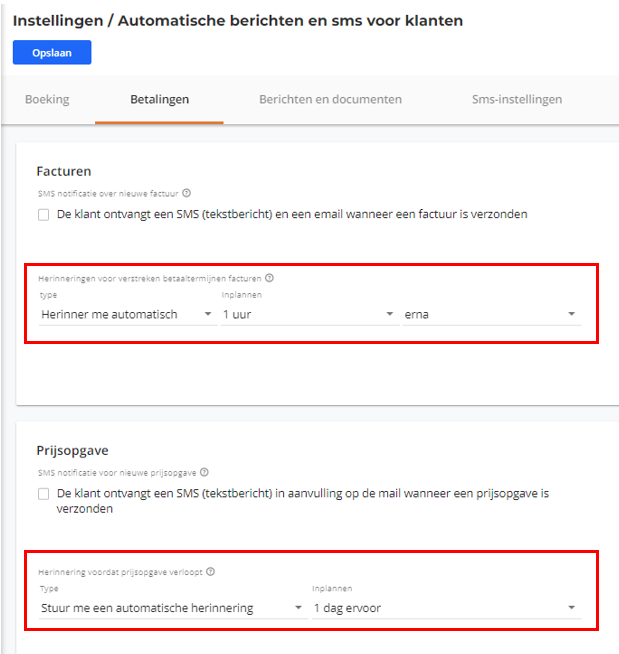Click the Facturen section heading

64,171
